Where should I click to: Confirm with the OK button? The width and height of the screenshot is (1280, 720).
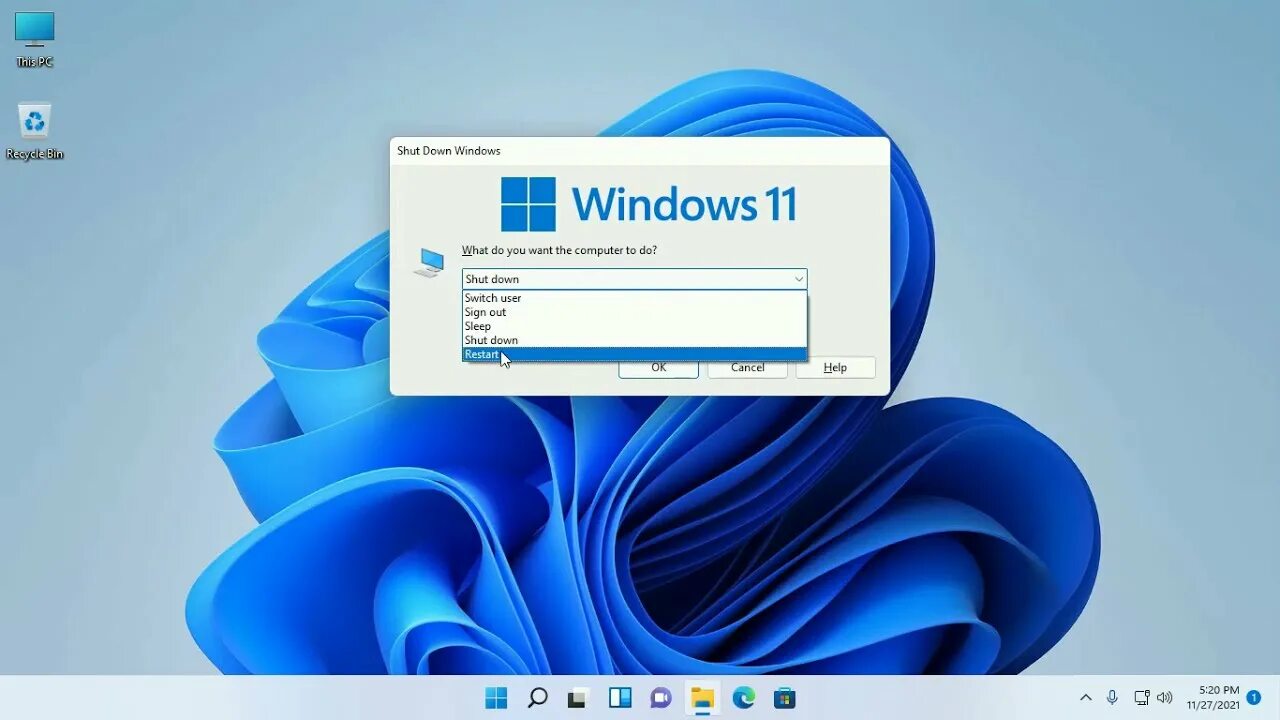coord(658,368)
